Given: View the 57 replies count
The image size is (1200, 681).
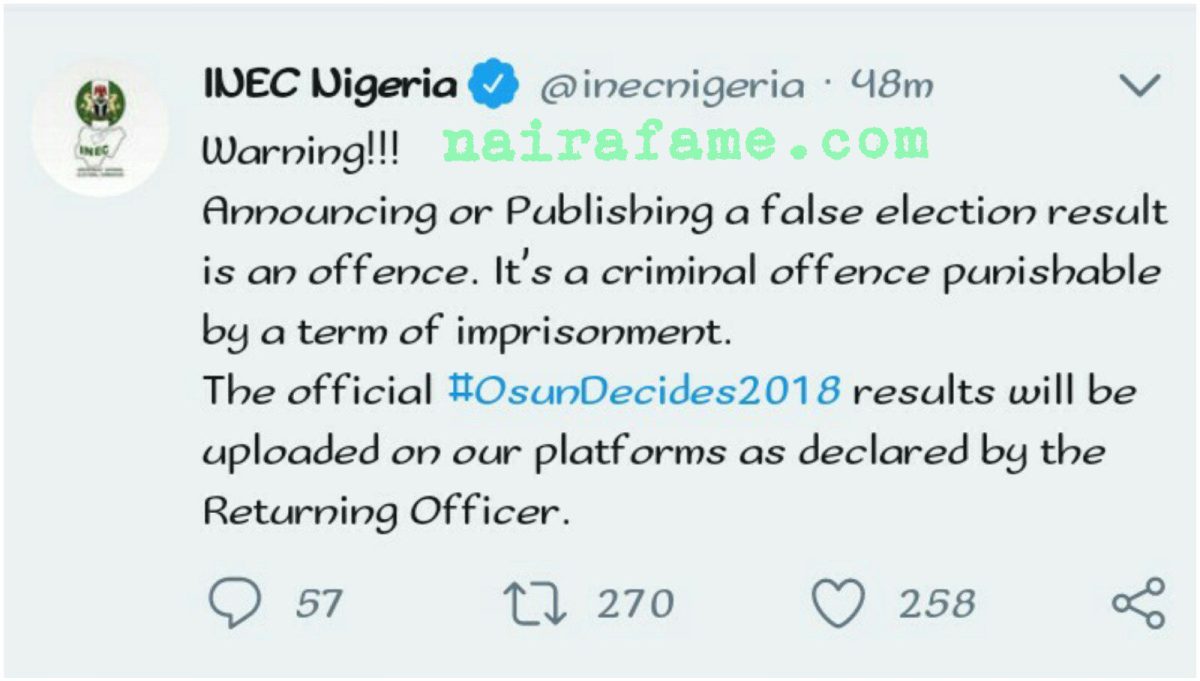Looking at the screenshot, I should pos(319,604).
